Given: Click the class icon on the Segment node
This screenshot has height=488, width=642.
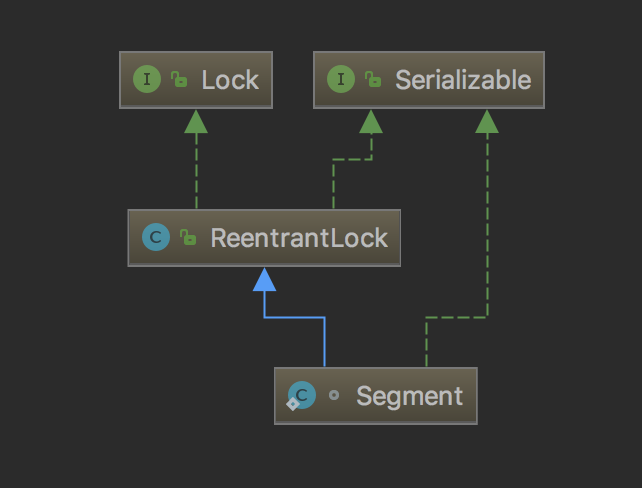Looking at the screenshot, I should click(x=302, y=395).
